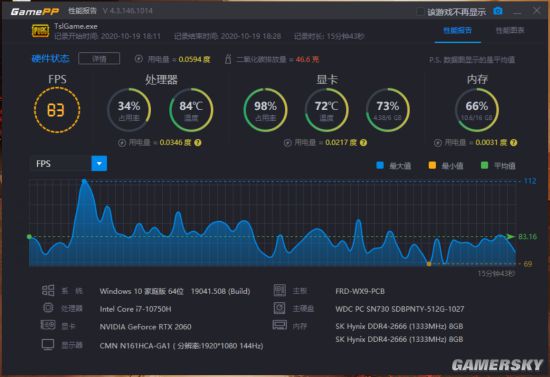550x377 pixels.
Task: Click the GPU power usage help icon
Action: (x=363, y=142)
